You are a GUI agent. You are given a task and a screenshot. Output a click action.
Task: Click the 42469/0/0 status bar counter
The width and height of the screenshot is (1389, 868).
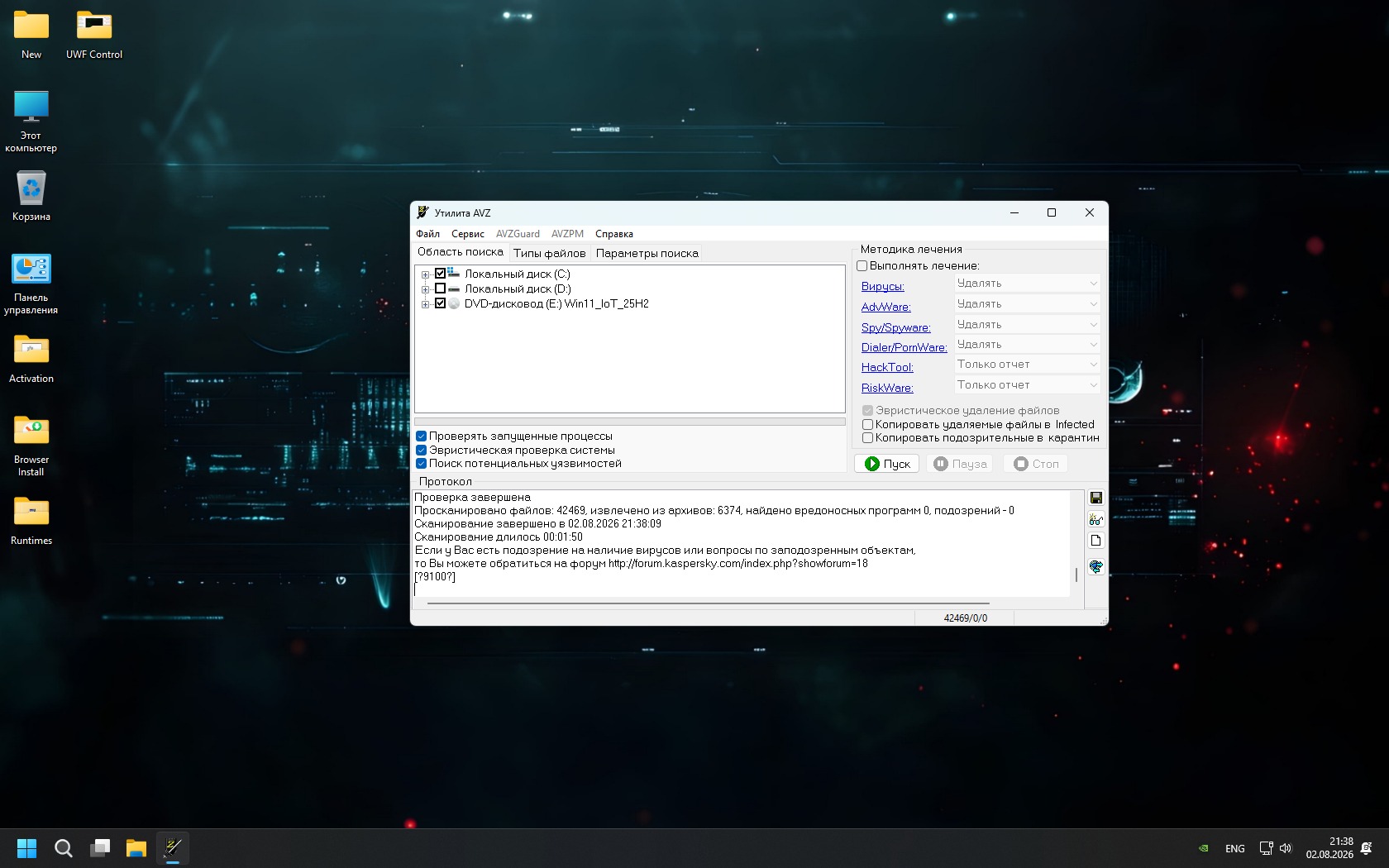[965, 618]
